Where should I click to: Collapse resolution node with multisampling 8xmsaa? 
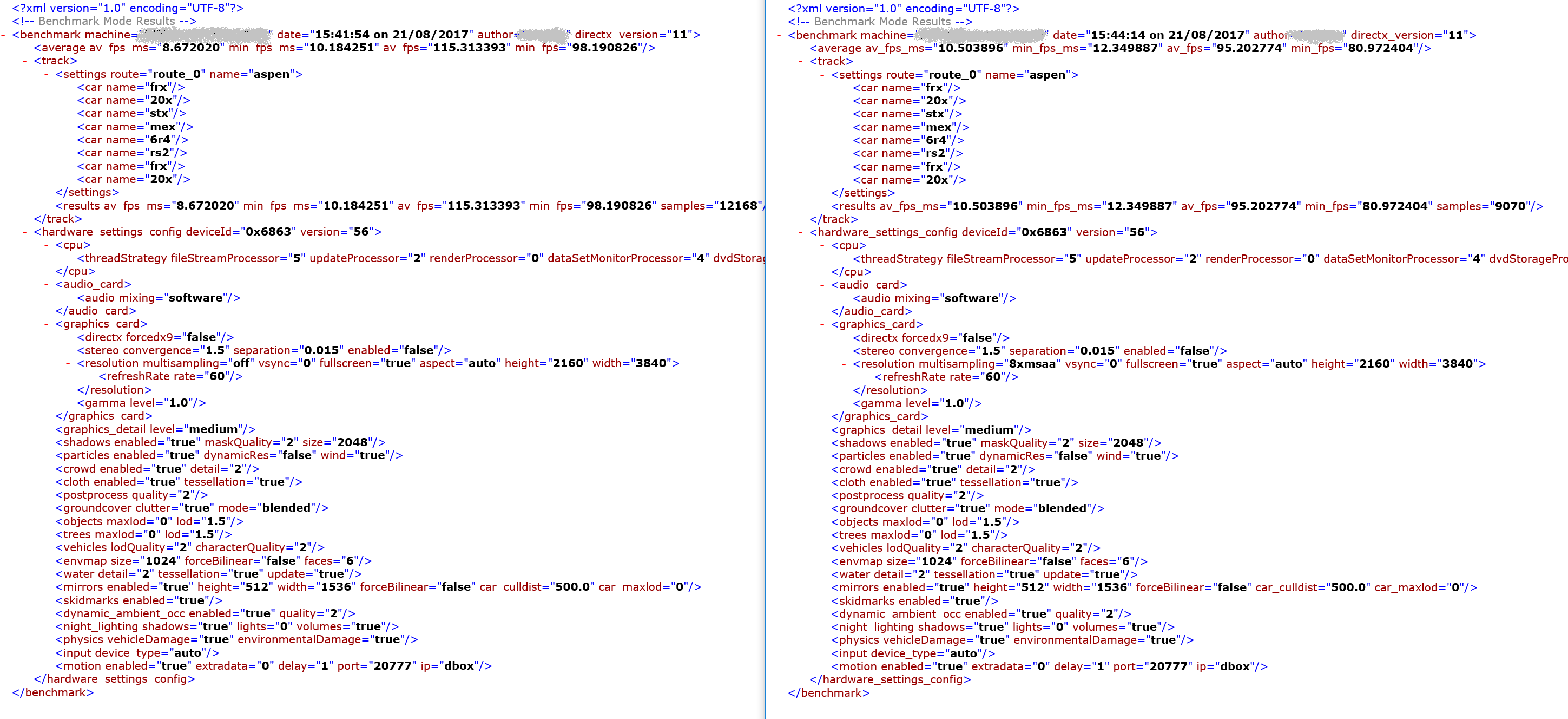click(x=845, y=364)
